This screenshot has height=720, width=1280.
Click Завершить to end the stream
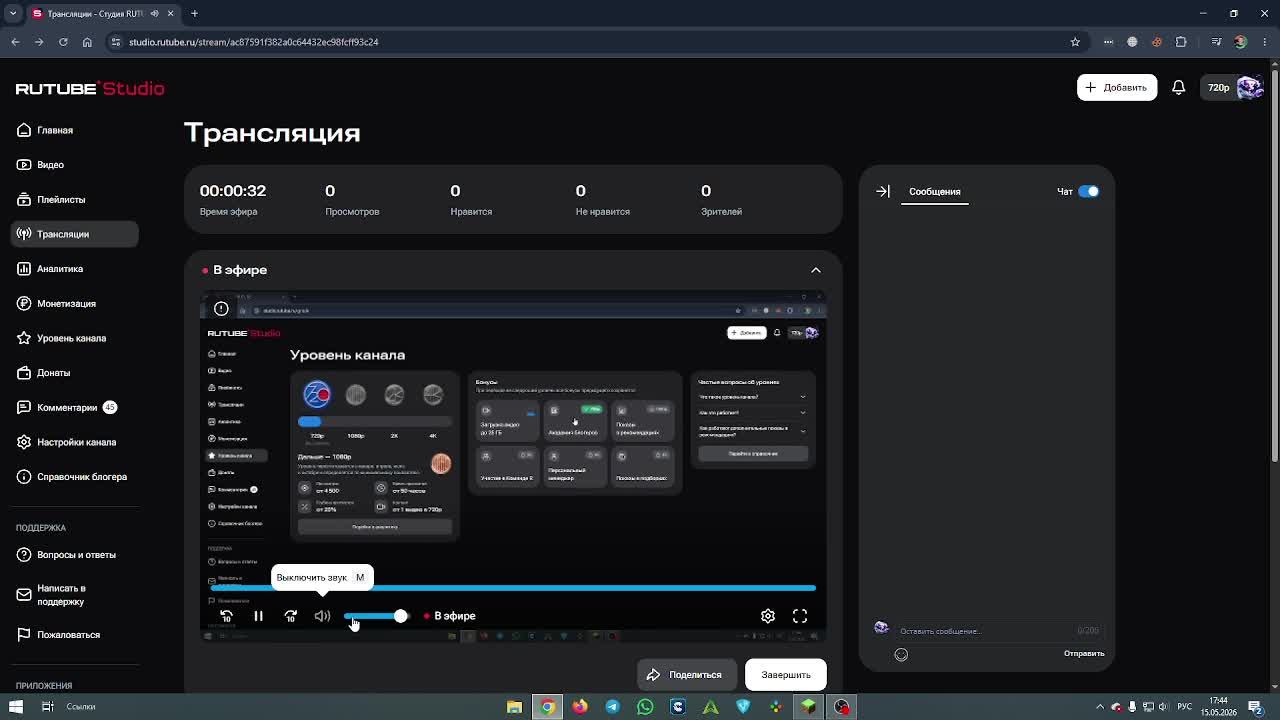[x=786, y=675]
